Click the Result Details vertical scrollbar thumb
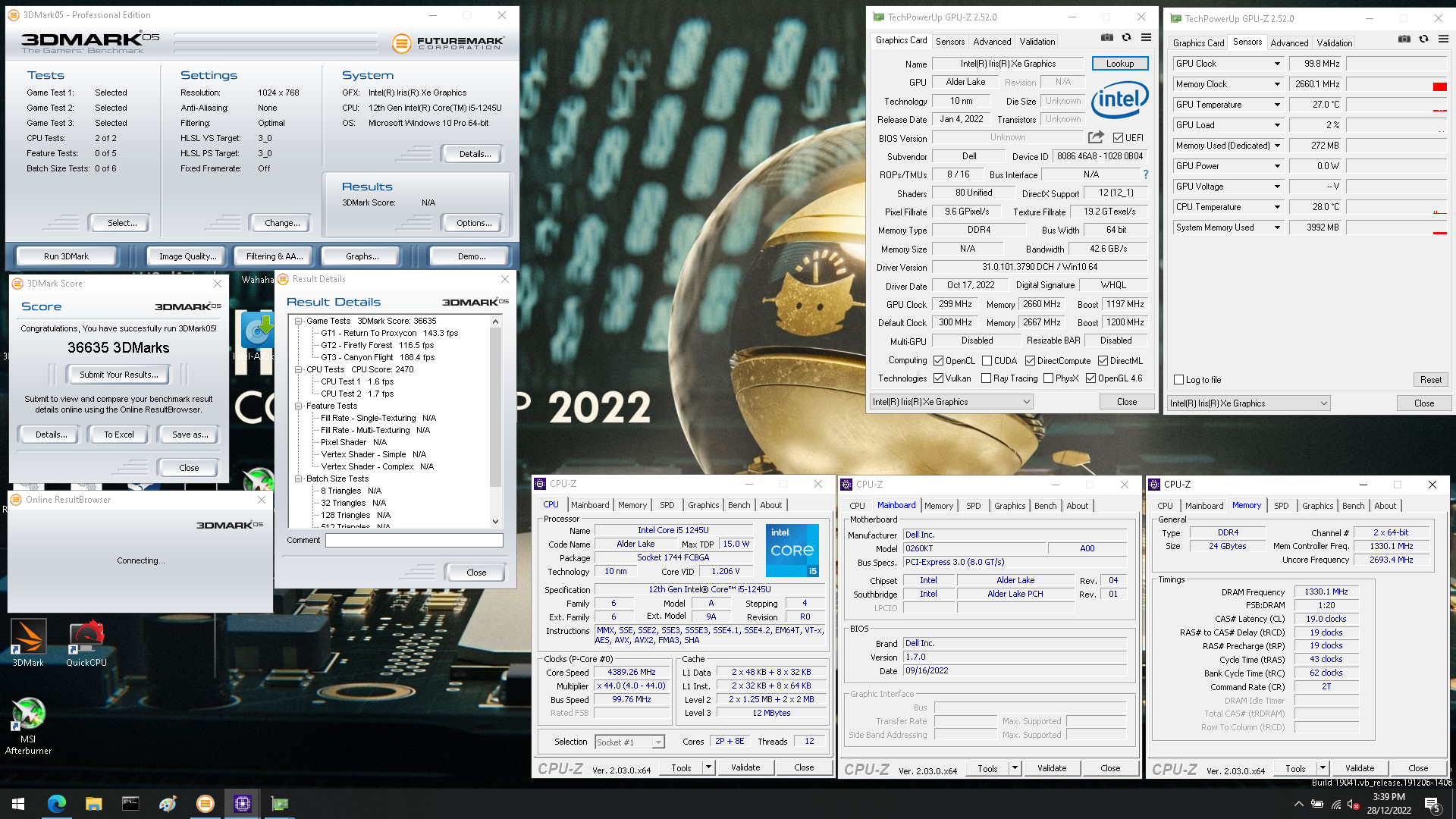The image size is (1456, 819). pyautogui.click(x=495, y=406)
